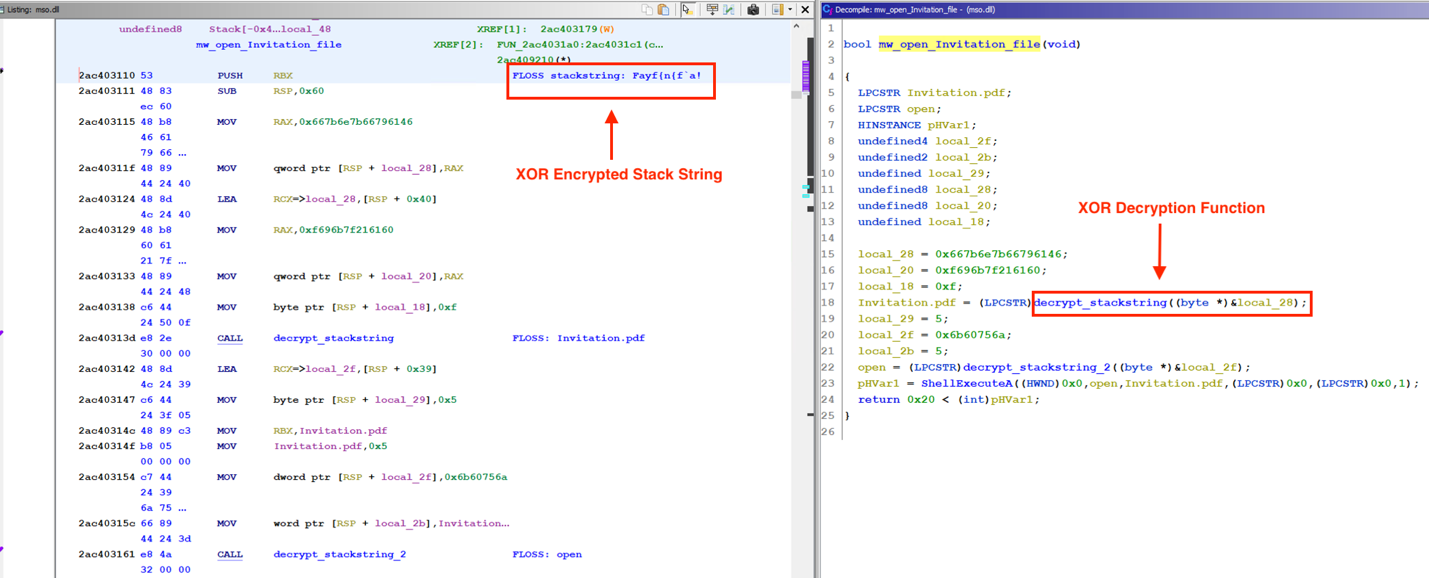
Task: Expand the dropdown arrow beside listing options
Action: point(789,10)
